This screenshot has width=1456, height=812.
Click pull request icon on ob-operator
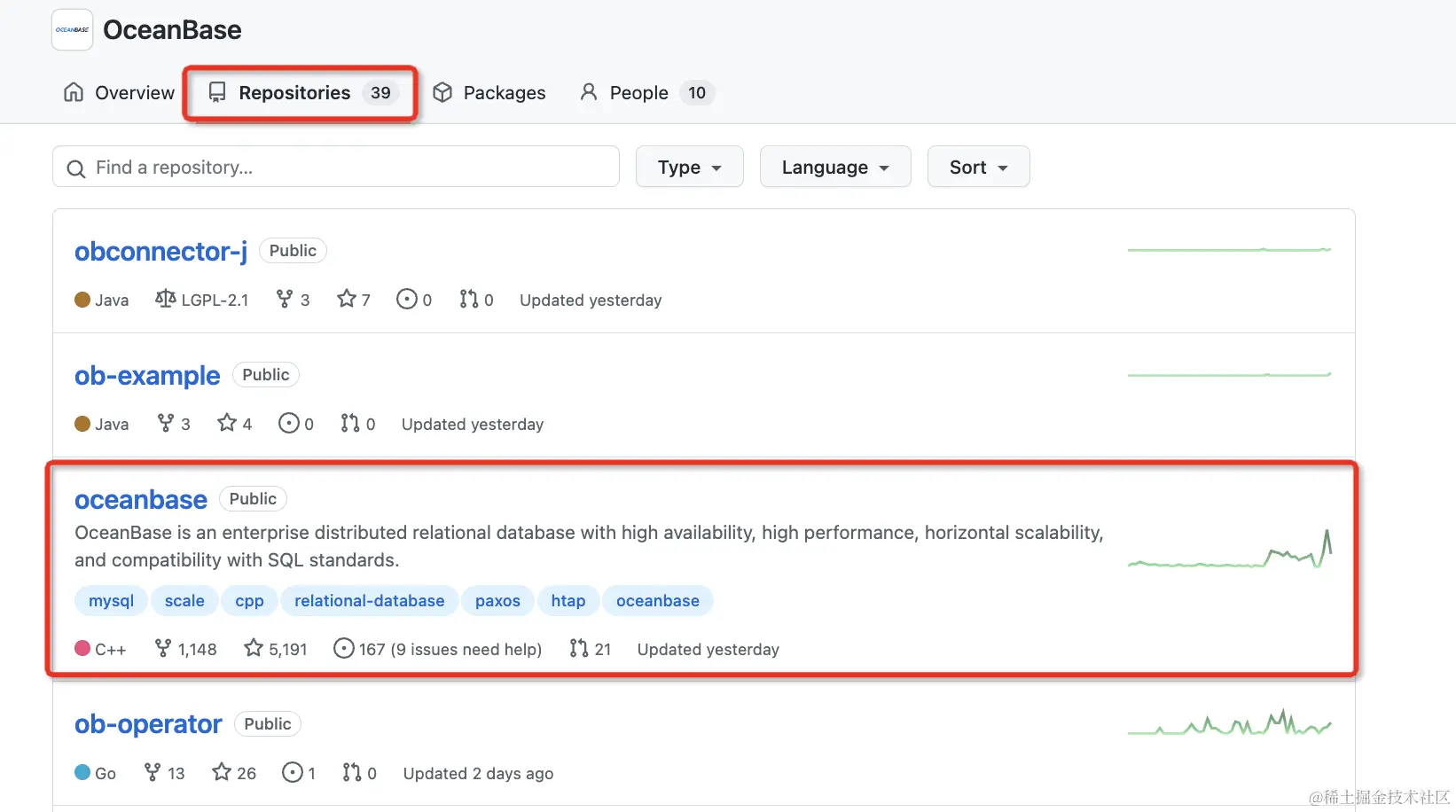(351, 773)
